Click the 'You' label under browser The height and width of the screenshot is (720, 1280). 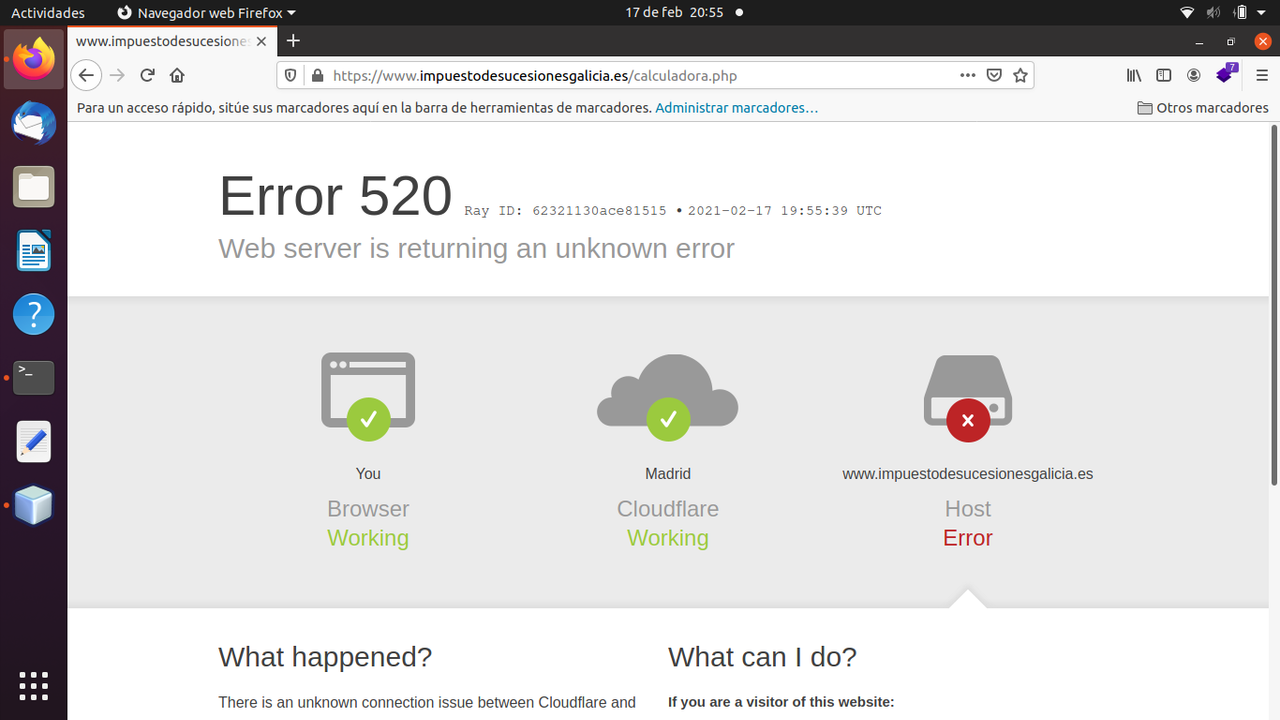tap(368, 474)
